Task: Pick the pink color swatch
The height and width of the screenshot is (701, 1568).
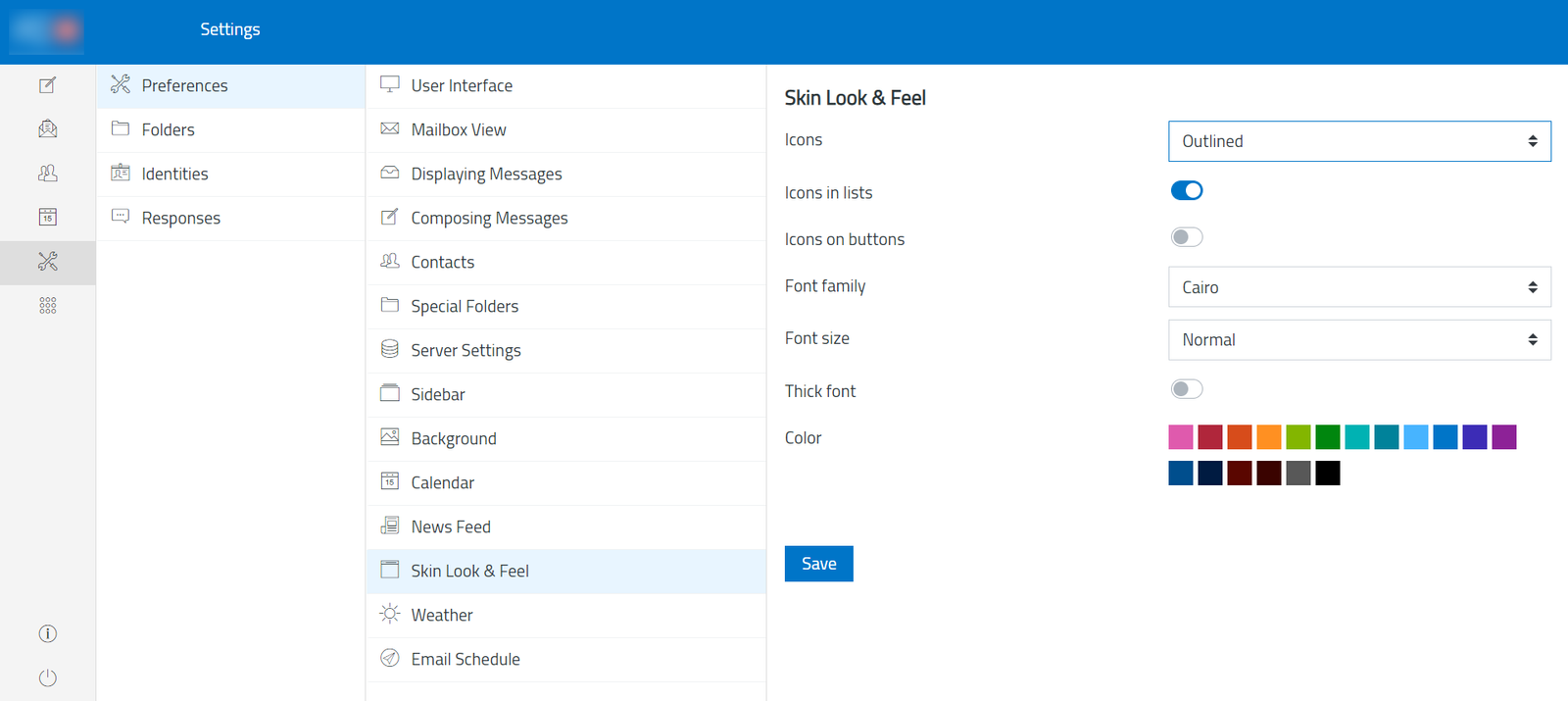Action: [x=1181, y=437]
